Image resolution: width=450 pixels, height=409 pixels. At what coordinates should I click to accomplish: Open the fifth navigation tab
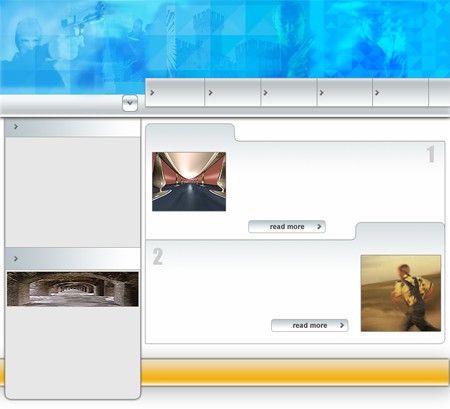[400, 93]
